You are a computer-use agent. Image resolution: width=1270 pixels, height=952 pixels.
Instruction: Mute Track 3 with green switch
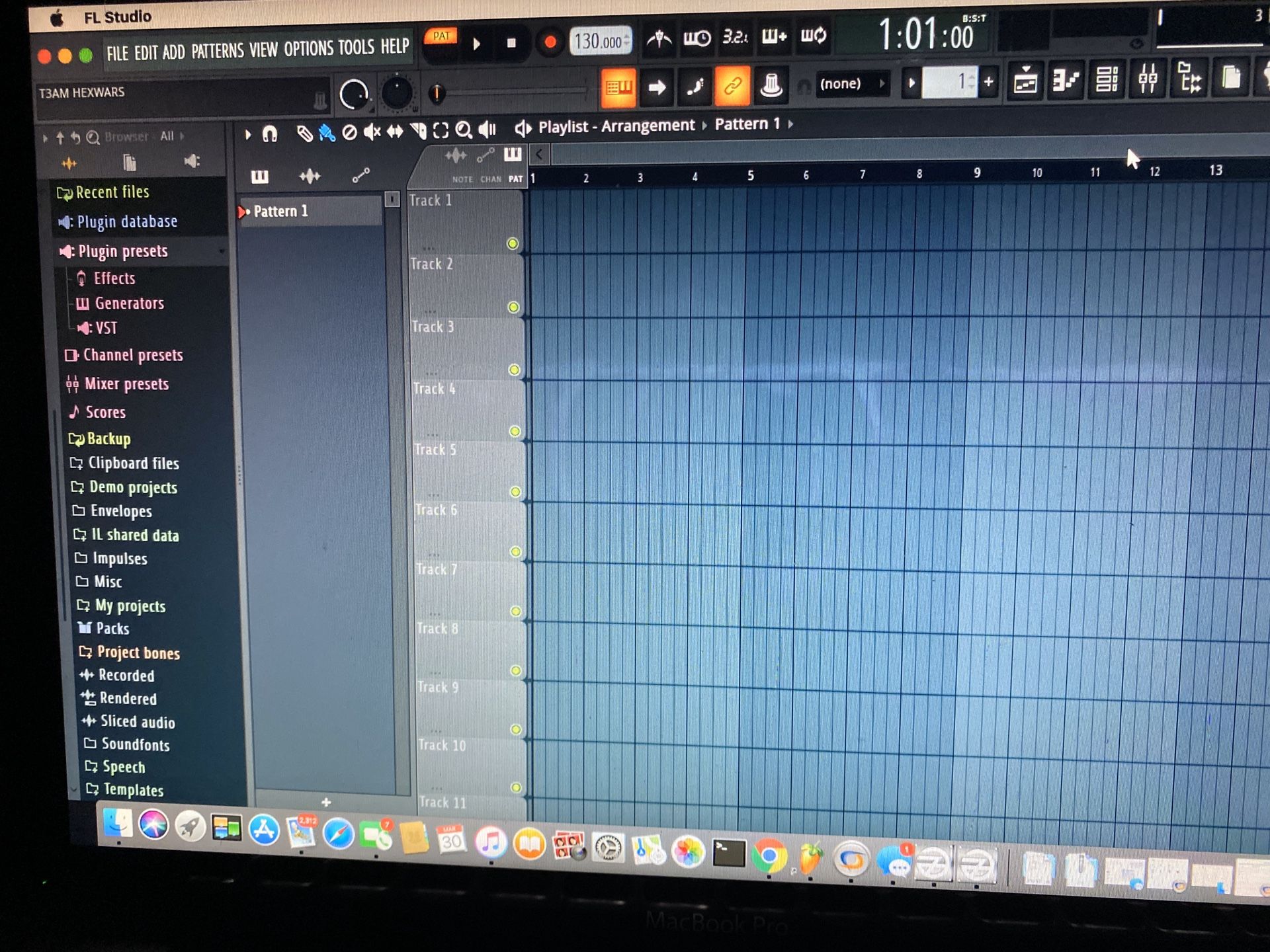coord(513,370)
